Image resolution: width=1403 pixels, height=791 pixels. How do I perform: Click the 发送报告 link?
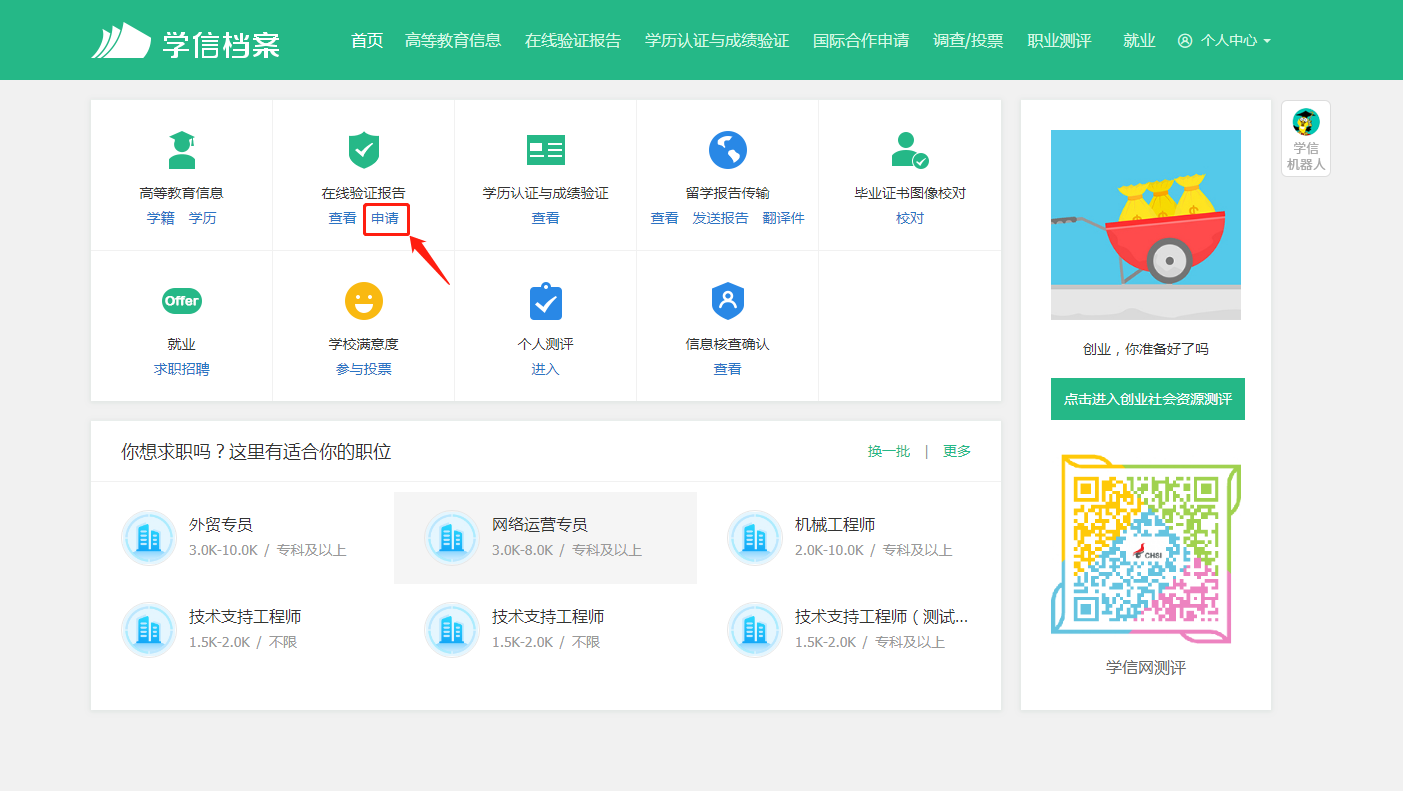720,218
